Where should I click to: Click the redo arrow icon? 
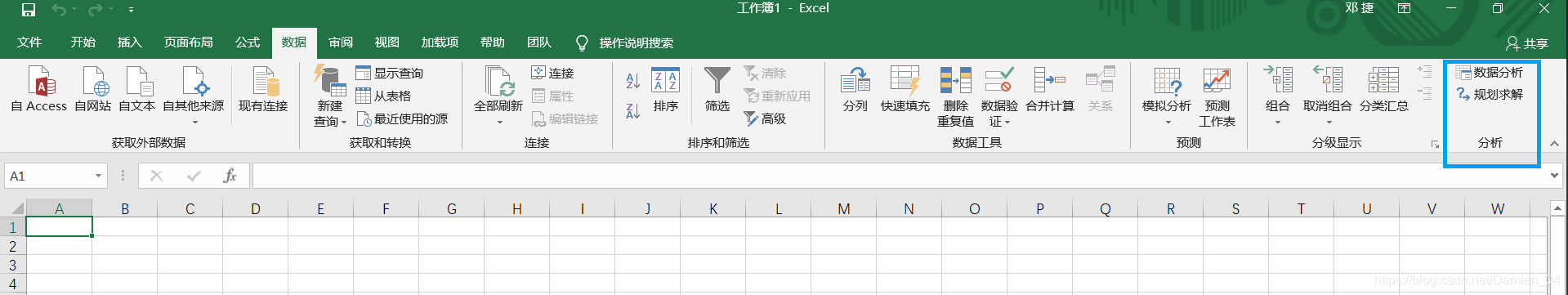tap(95, 10)
